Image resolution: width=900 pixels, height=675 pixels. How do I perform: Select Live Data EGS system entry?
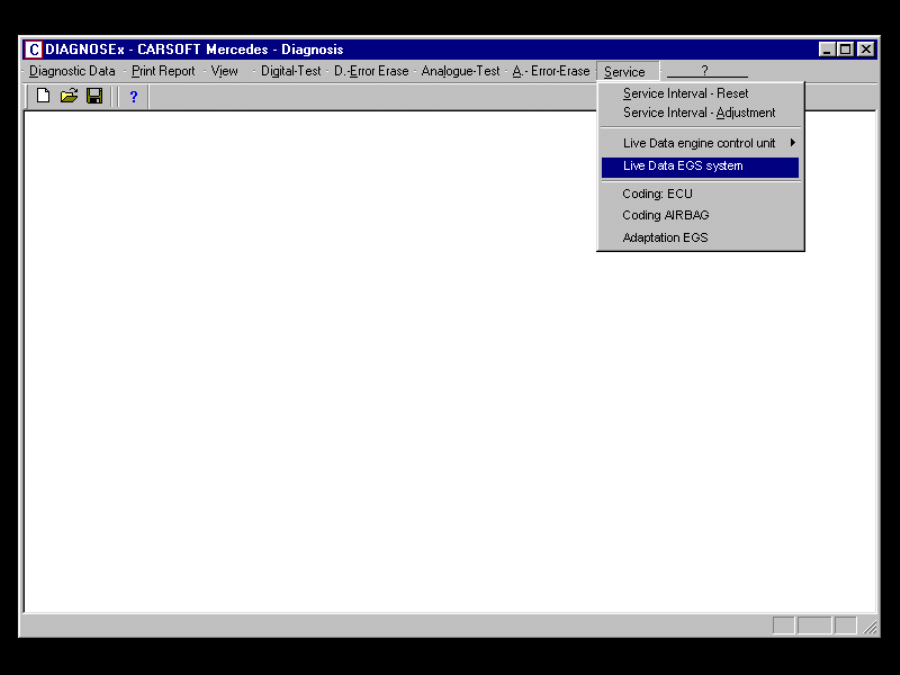click(683, 166)
